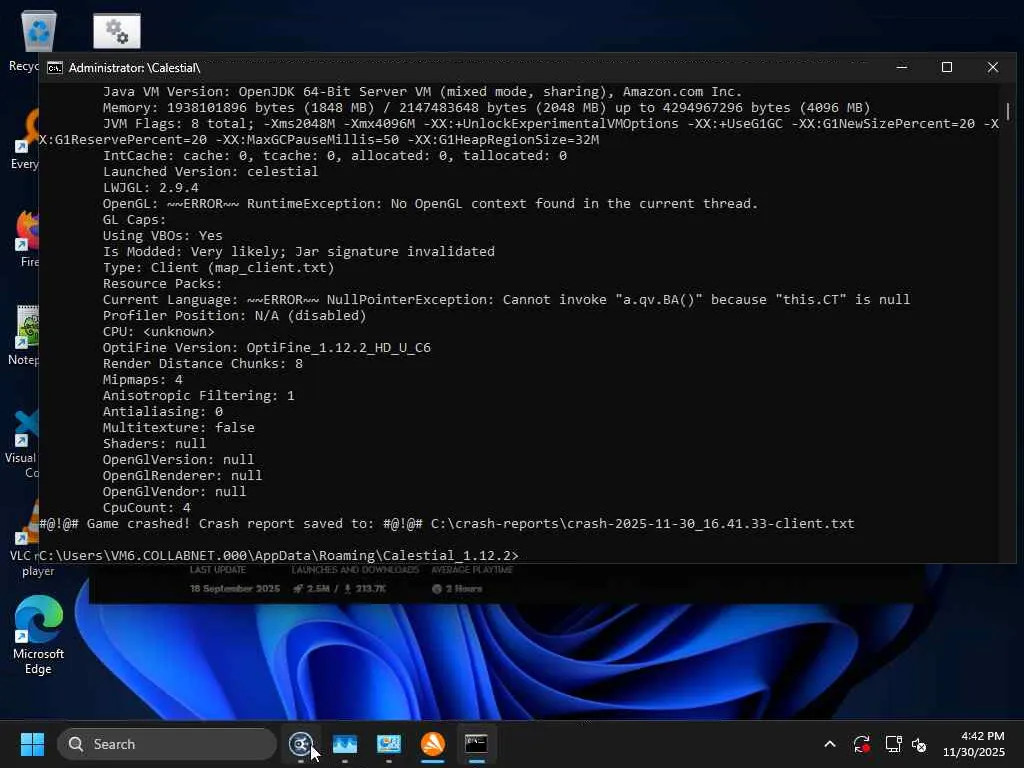Click the taskbar Search box

167,744
